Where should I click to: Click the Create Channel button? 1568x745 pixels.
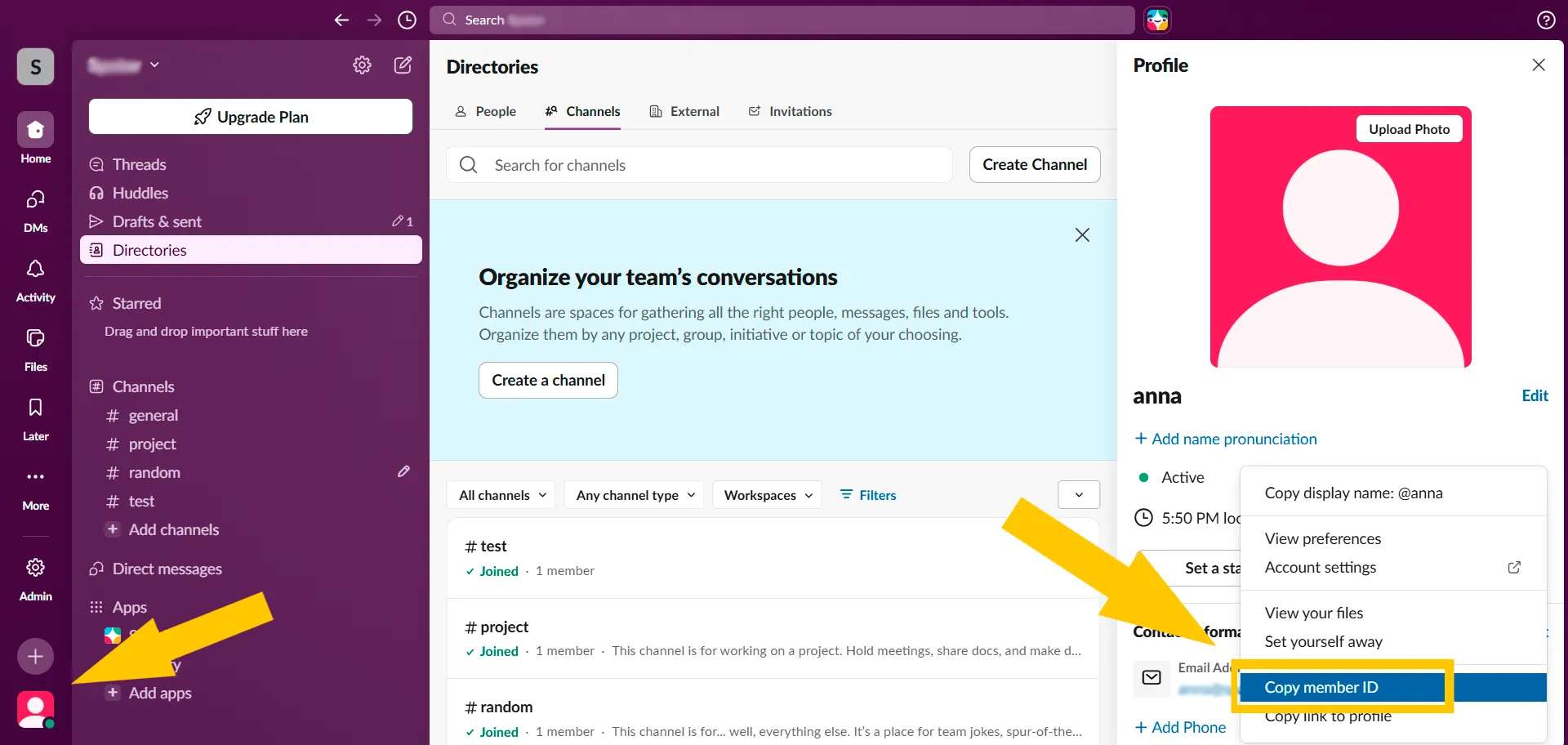[x=1035, y=164]
